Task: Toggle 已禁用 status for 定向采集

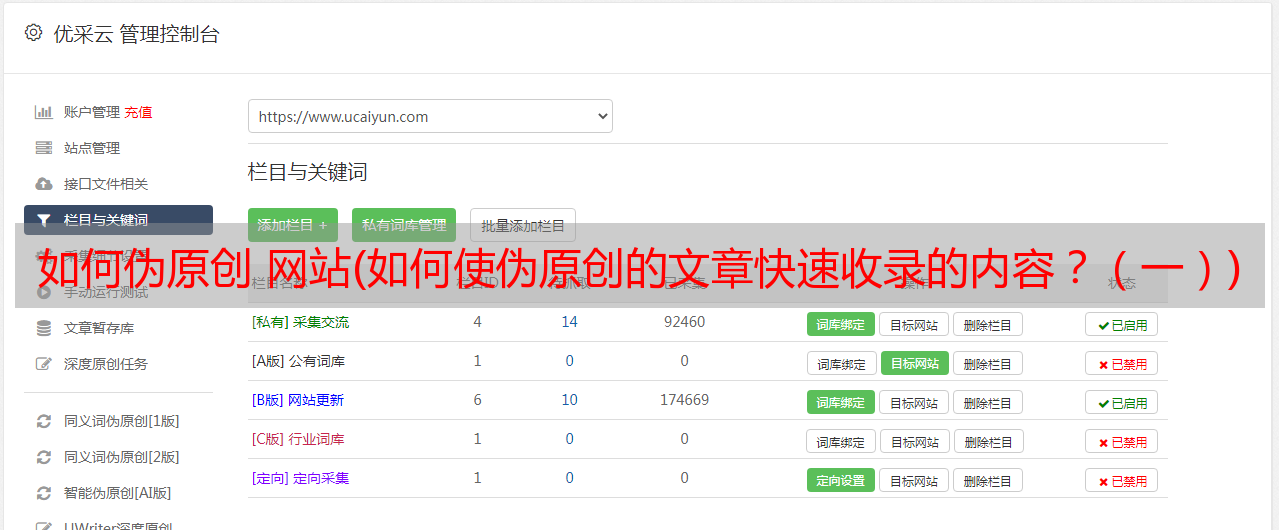Action: pos(1122,480)
